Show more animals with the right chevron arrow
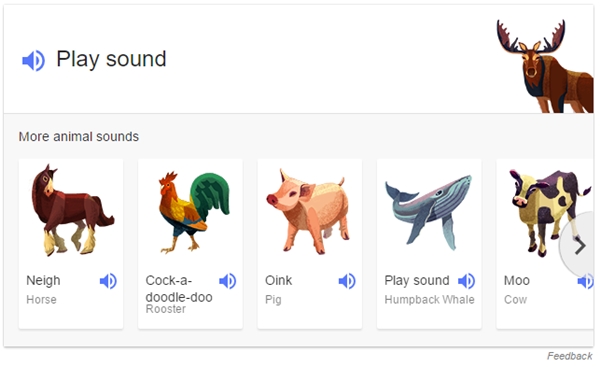Image resolution: width=600 pixels, height=367 pixels. 580,246
